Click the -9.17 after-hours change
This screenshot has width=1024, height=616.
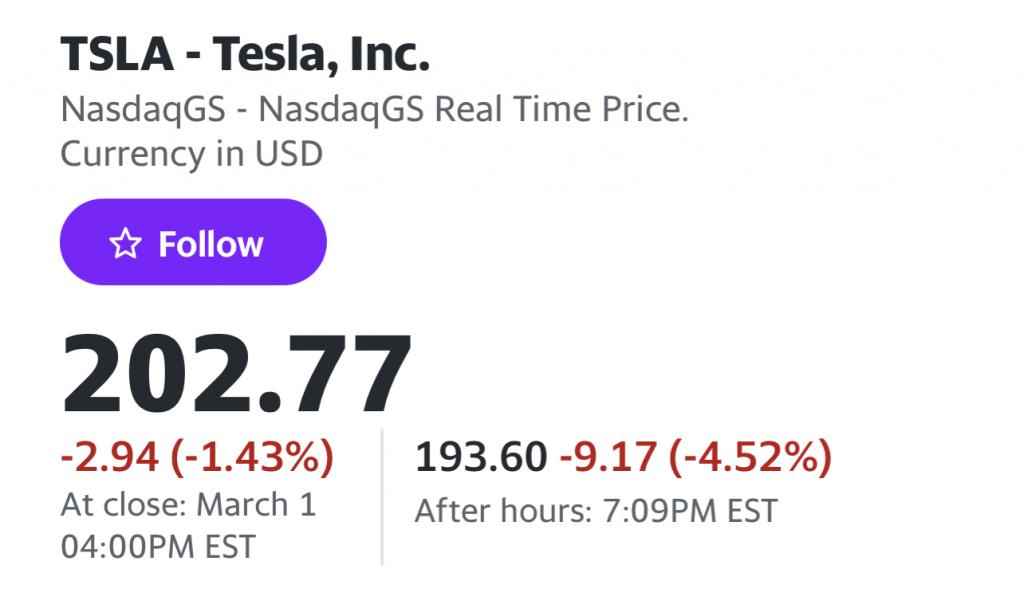click(x=608, y=458)
